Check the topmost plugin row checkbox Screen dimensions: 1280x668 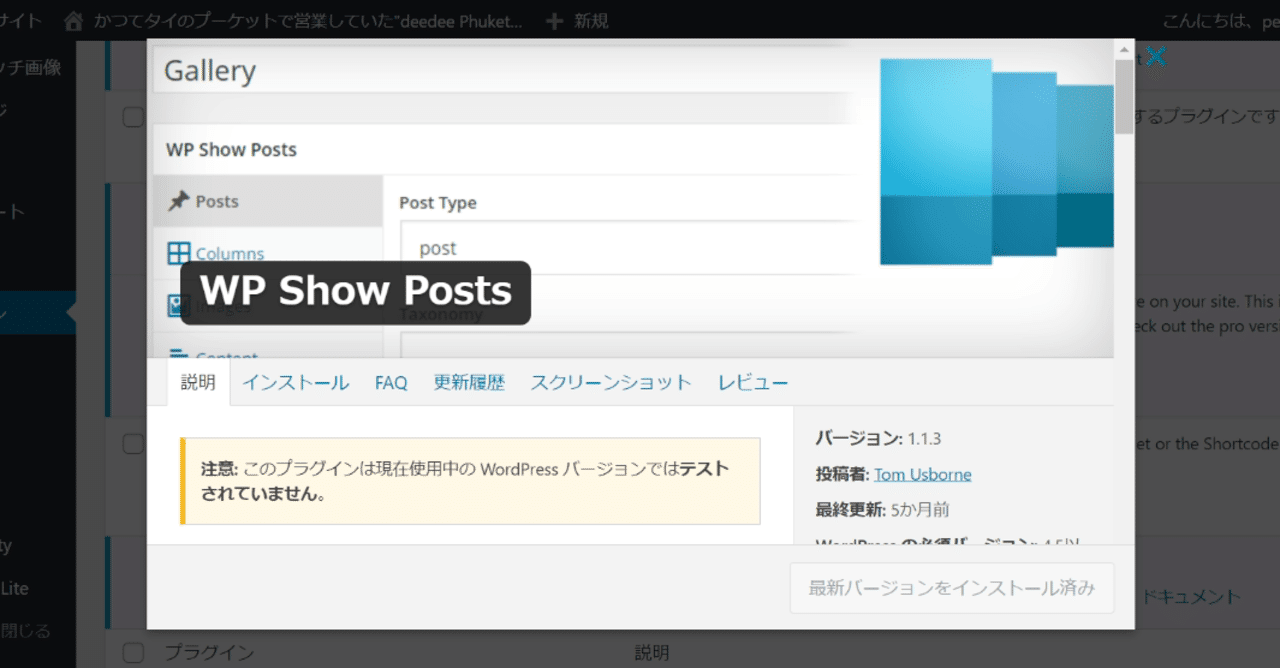coord(132,116)
